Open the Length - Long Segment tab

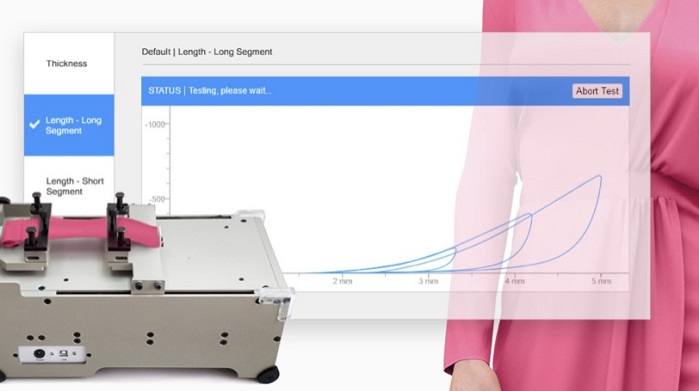(69, 125)
